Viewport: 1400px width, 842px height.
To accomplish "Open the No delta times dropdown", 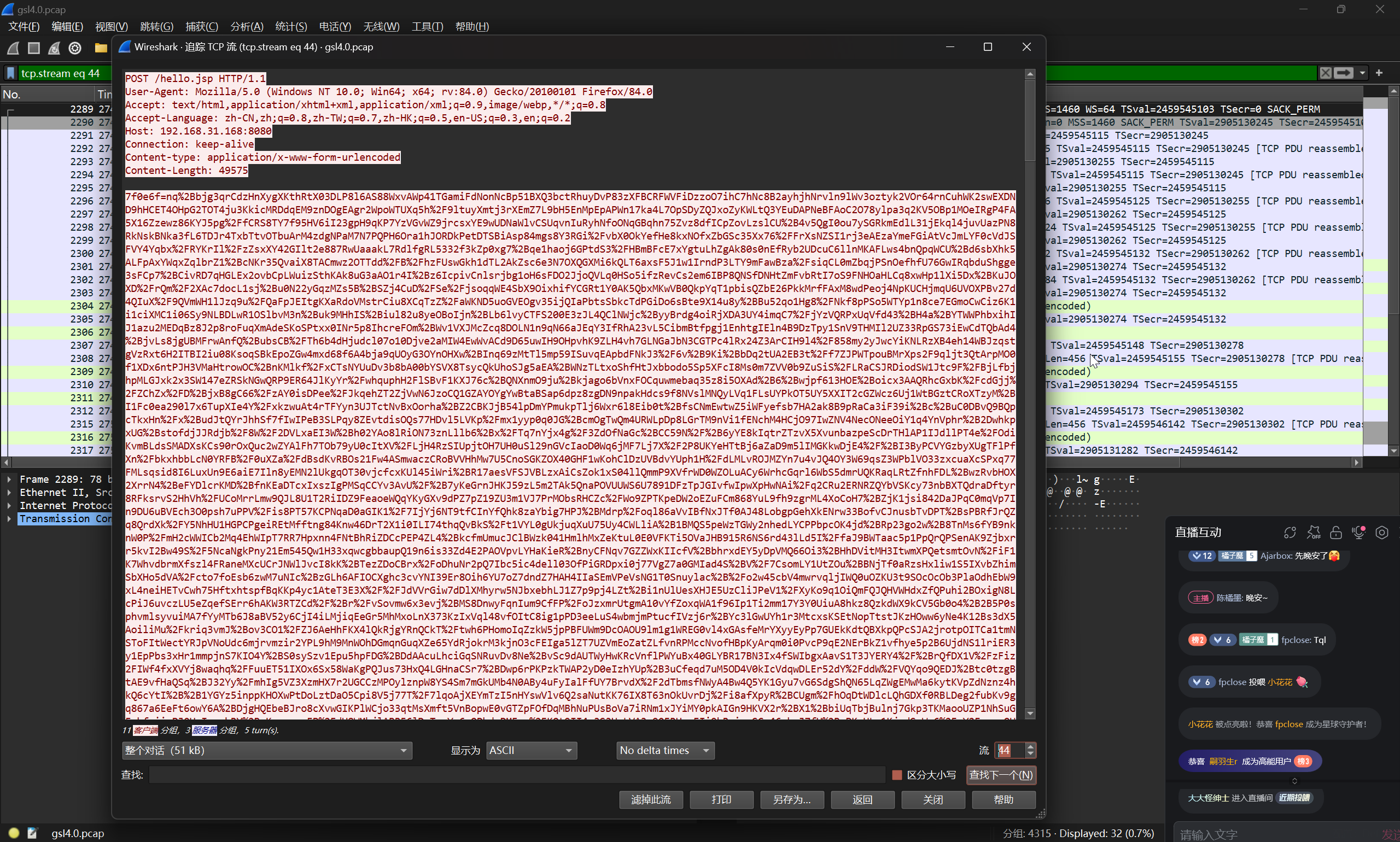I will pos(665,751).
